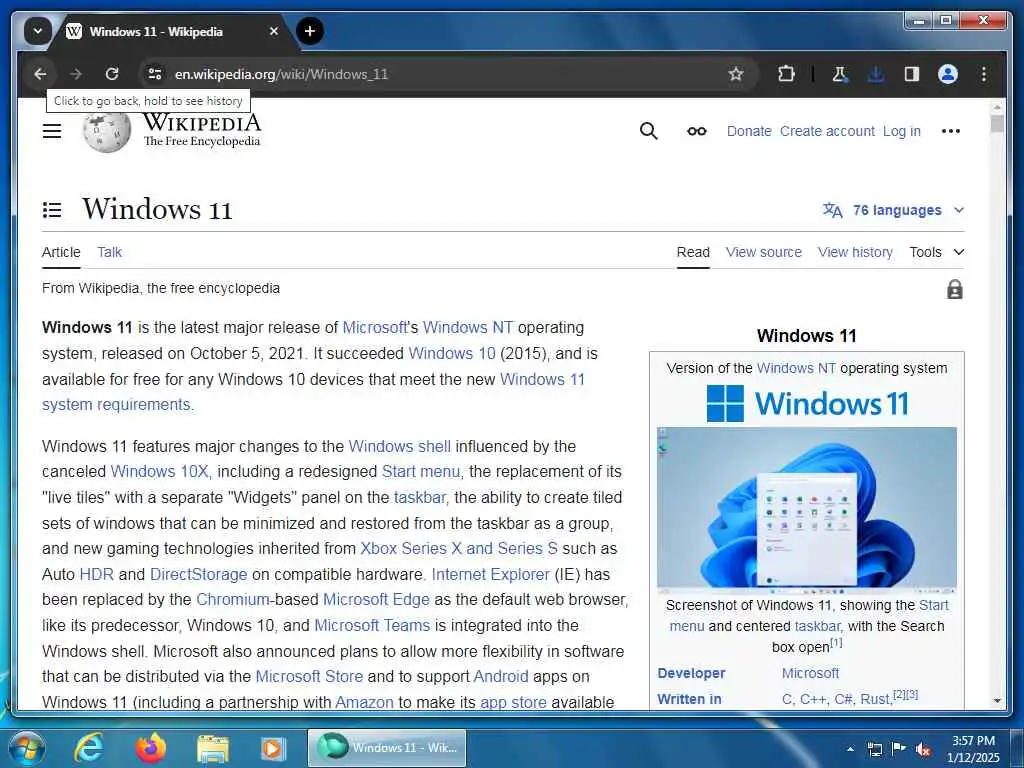Toggle the table of contents icon
This screenshot has width=1024, height=768.
pyautogui.click(x=52, y=210)
